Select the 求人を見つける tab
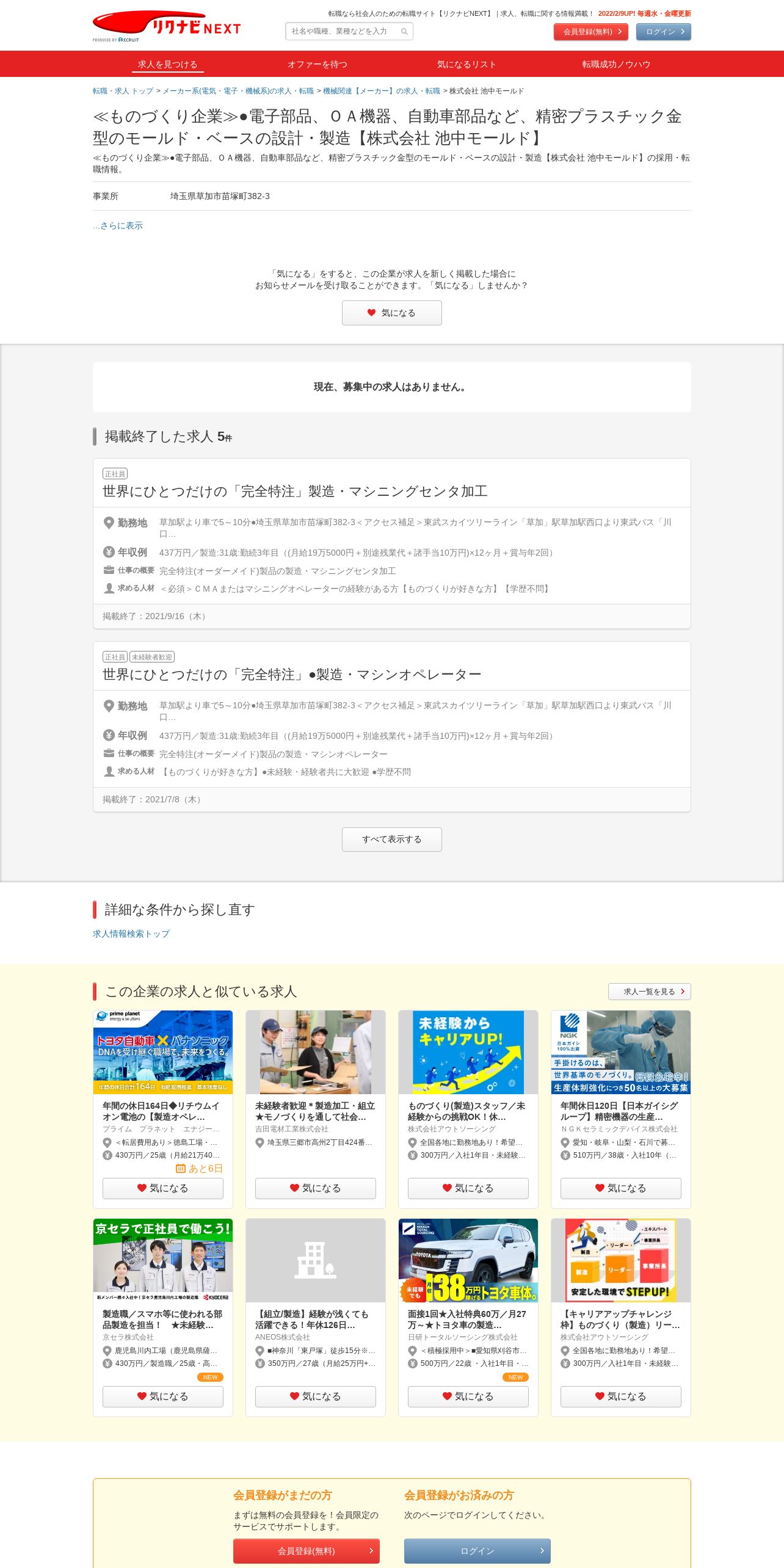The image size is (784, 1568). [167, 64]
